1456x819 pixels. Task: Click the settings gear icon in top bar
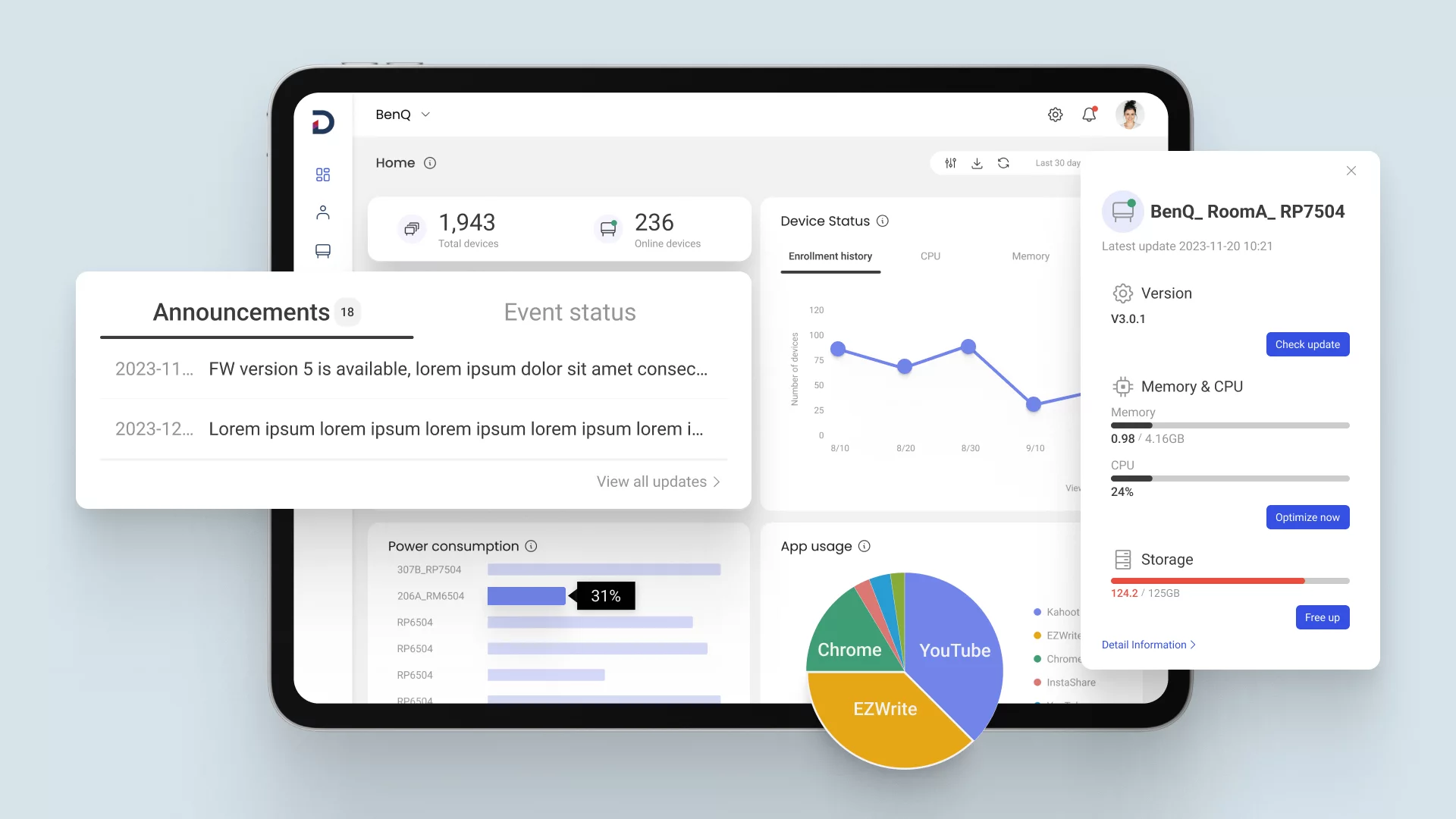pos(1055,114)
